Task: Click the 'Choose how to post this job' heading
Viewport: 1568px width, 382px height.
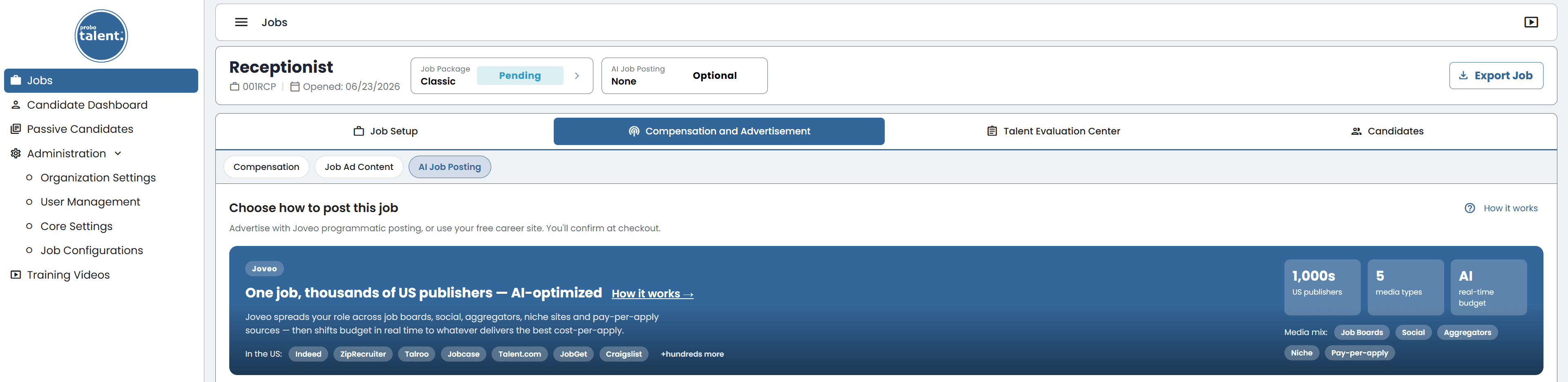Action: (313, 208)
